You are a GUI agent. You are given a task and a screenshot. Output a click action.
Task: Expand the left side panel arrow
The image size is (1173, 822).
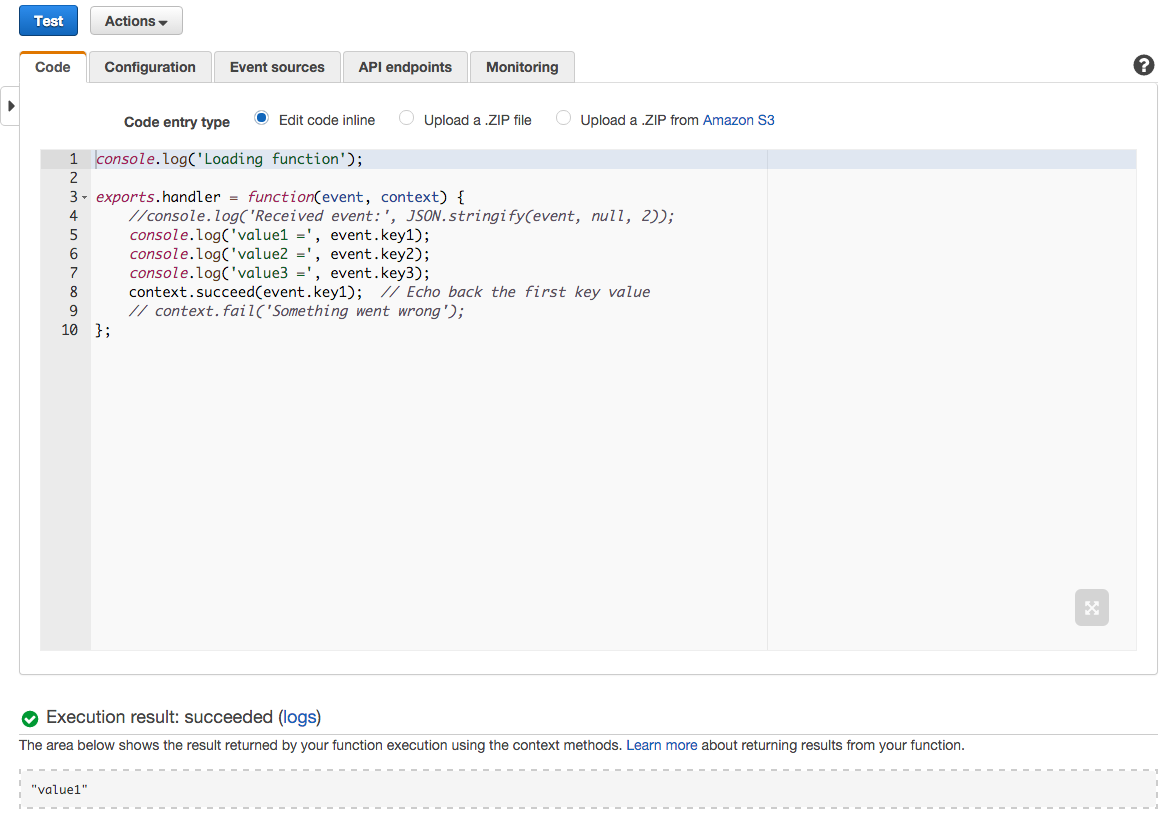(x=10, y=106)
